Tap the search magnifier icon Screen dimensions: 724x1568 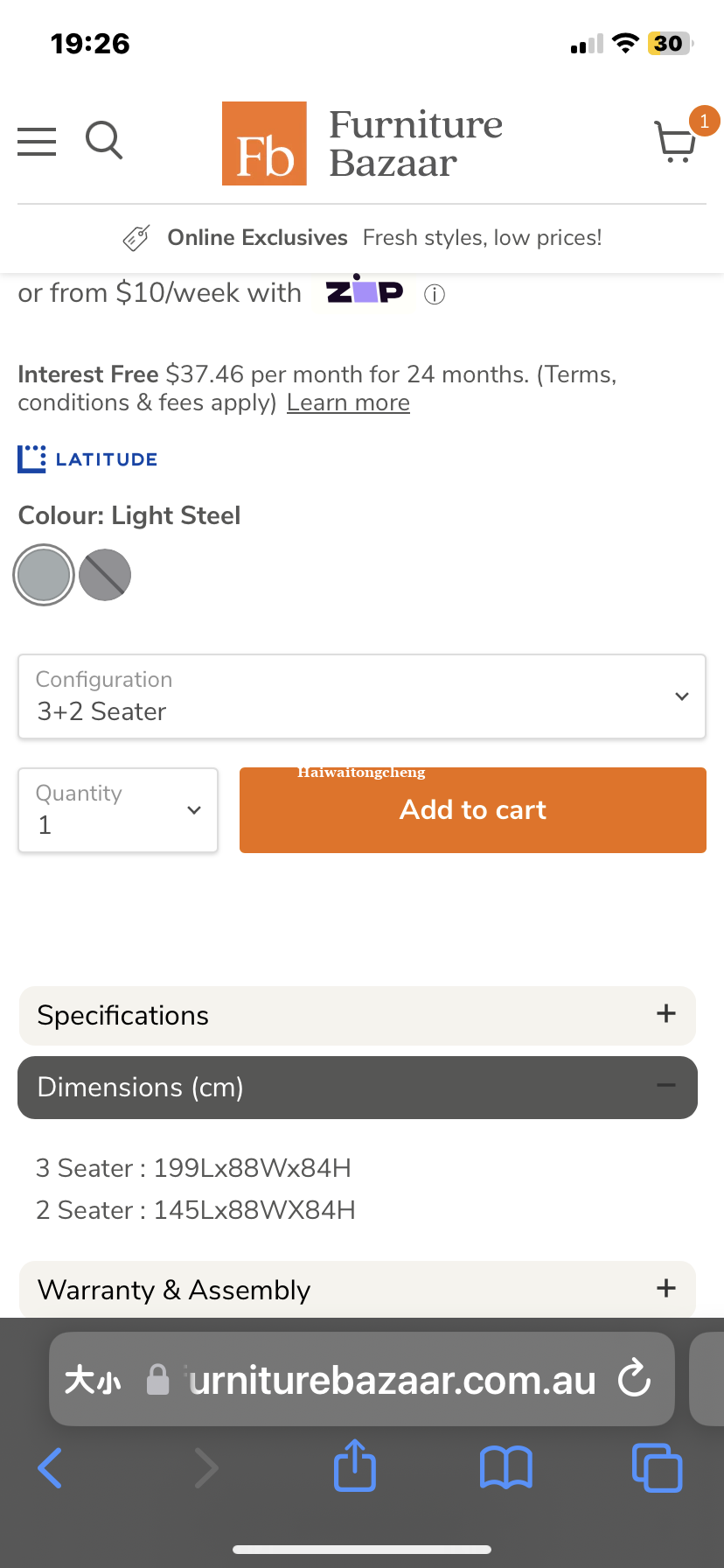point(104,140)
